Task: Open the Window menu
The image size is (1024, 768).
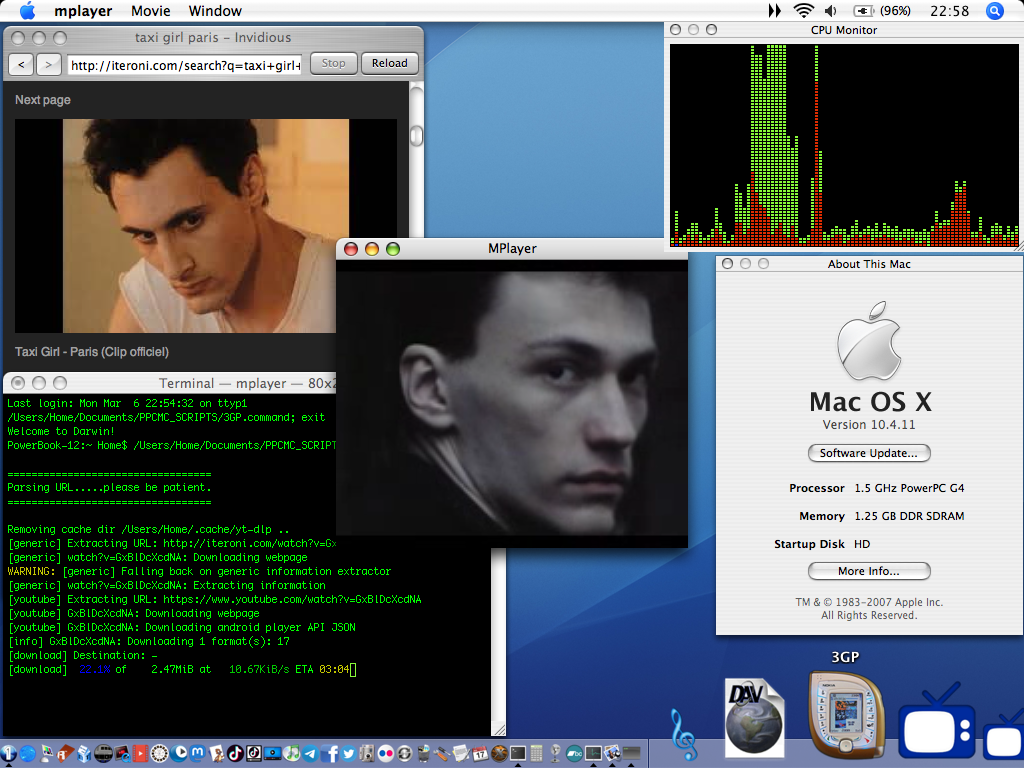Action: point(215,11)
